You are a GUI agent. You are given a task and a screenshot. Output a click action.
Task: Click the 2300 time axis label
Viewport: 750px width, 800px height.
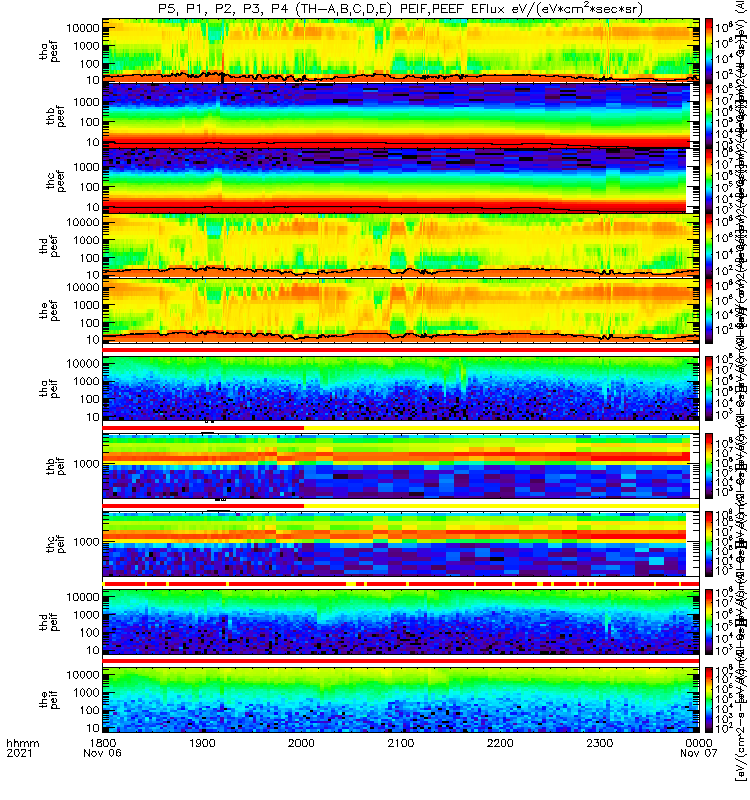(x=599, y=743)
